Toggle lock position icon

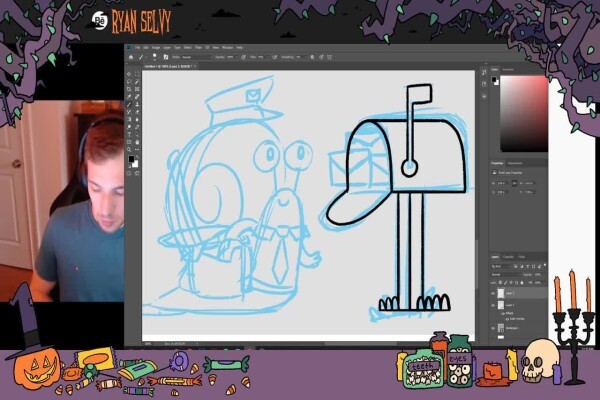(x=511, y=282)
